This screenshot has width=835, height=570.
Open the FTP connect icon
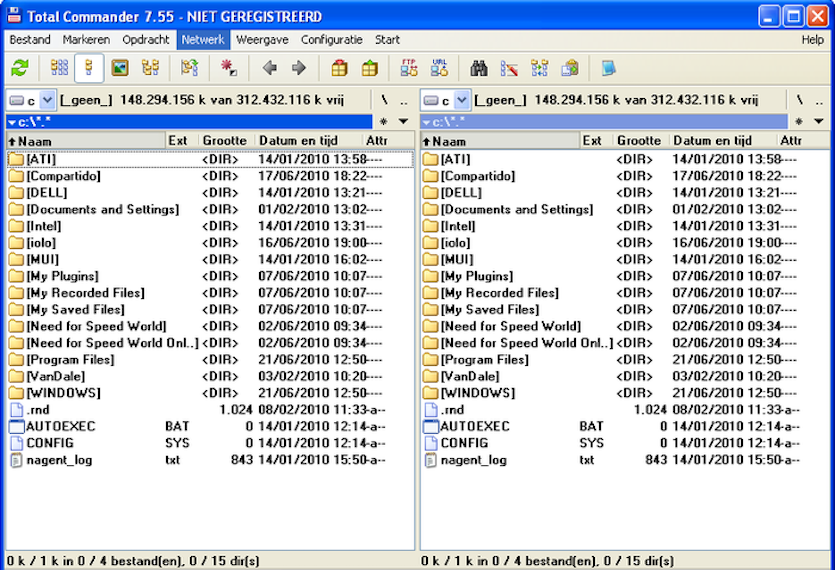(x=409, y=68)
